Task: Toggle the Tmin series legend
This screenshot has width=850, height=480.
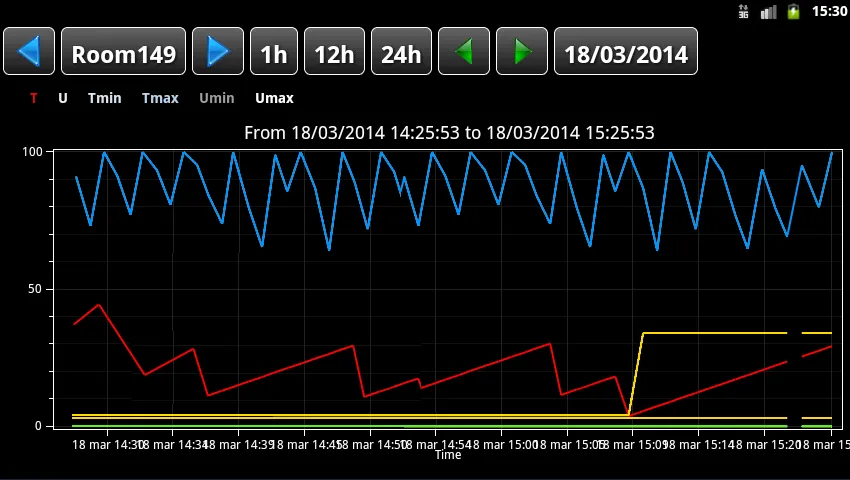Action: 105,98
